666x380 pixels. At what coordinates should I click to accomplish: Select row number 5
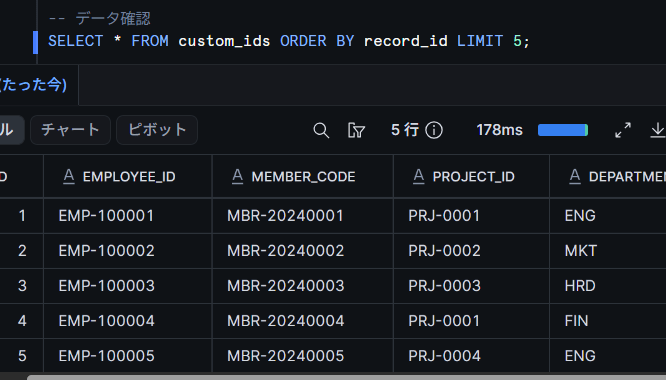click(22, 356)
